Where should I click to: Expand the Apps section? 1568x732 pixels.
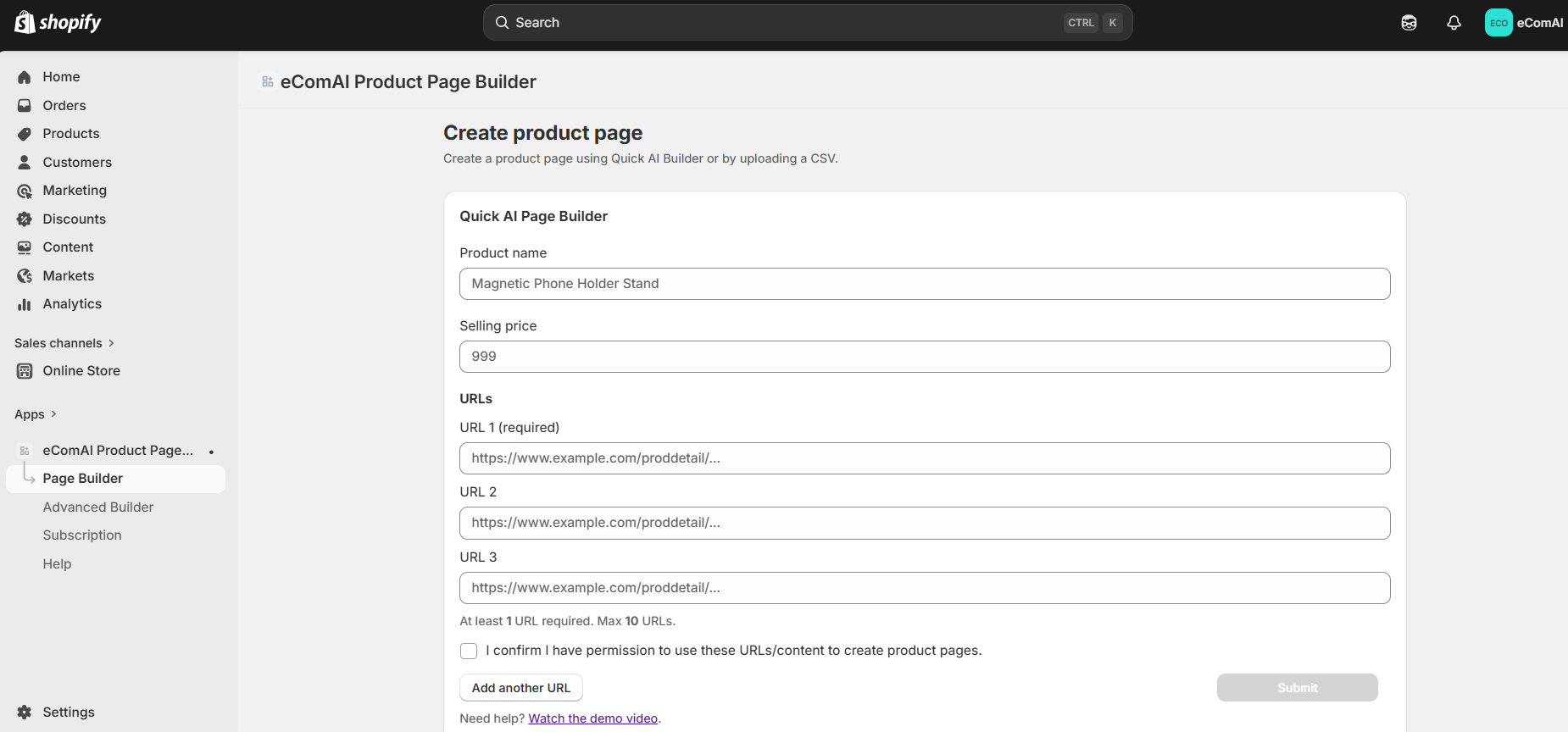point(36,414)
